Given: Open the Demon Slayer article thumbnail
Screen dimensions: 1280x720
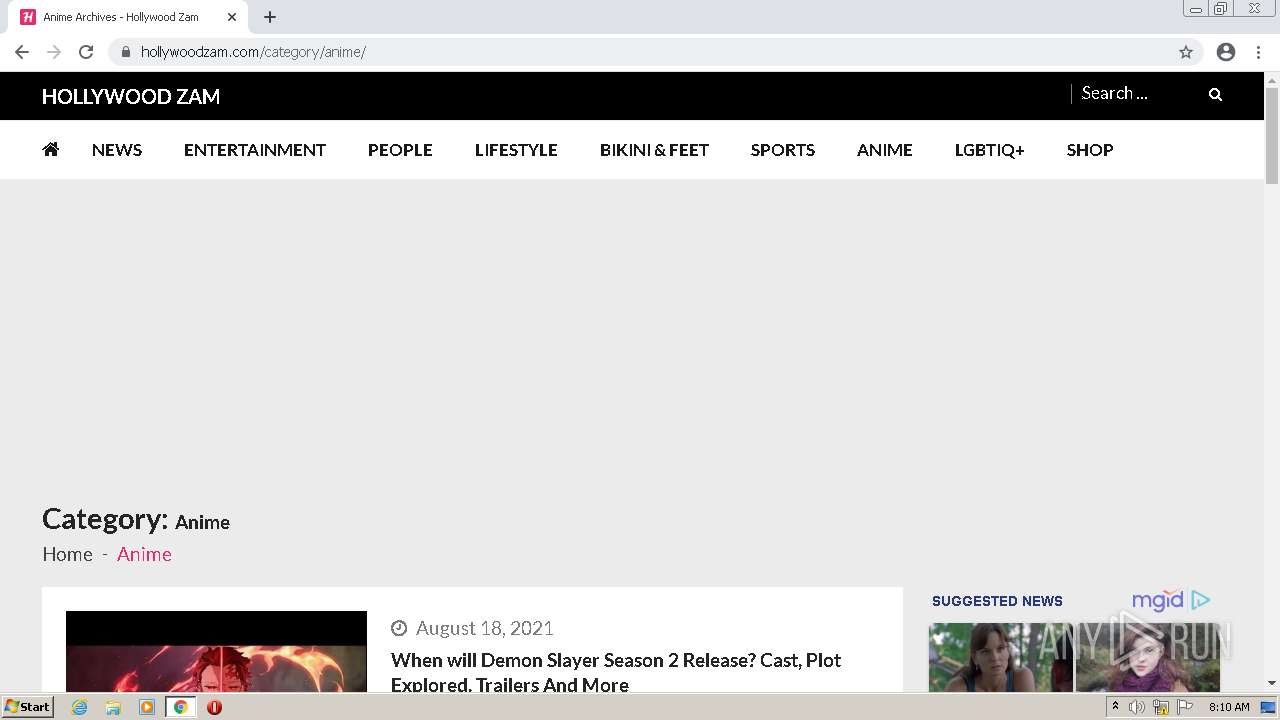Looking at the screenshot, I should pyautogui.click(x=216, y=651).
